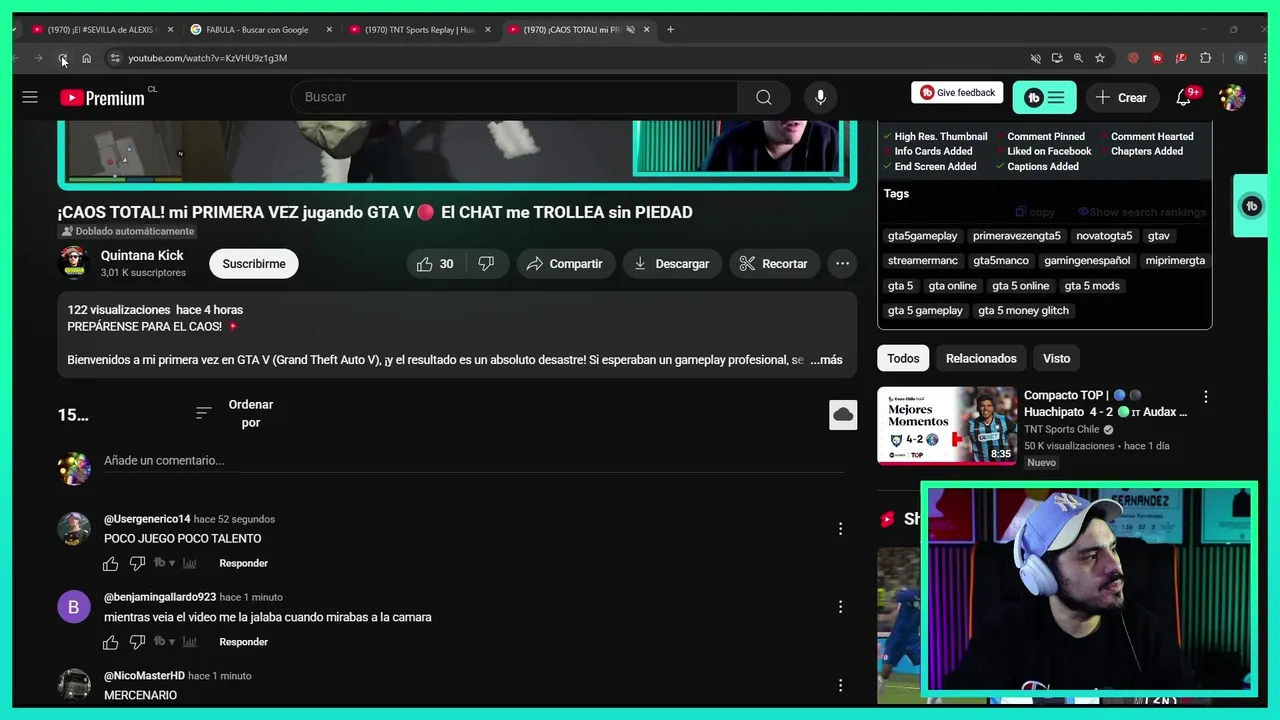Open options for Compacto TOP video
Screen dimensions: 1280x720
pyautogui.click(x=1205, y=397)
